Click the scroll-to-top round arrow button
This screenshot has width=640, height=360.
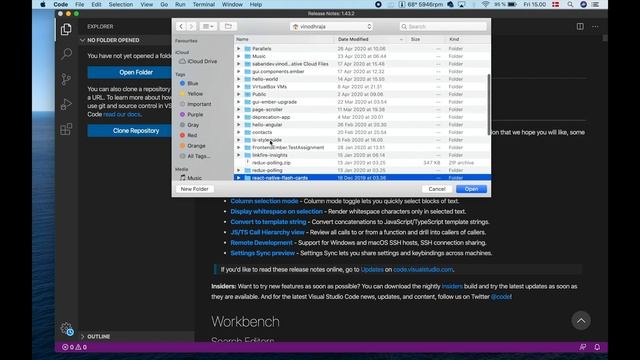coord(581,321)
